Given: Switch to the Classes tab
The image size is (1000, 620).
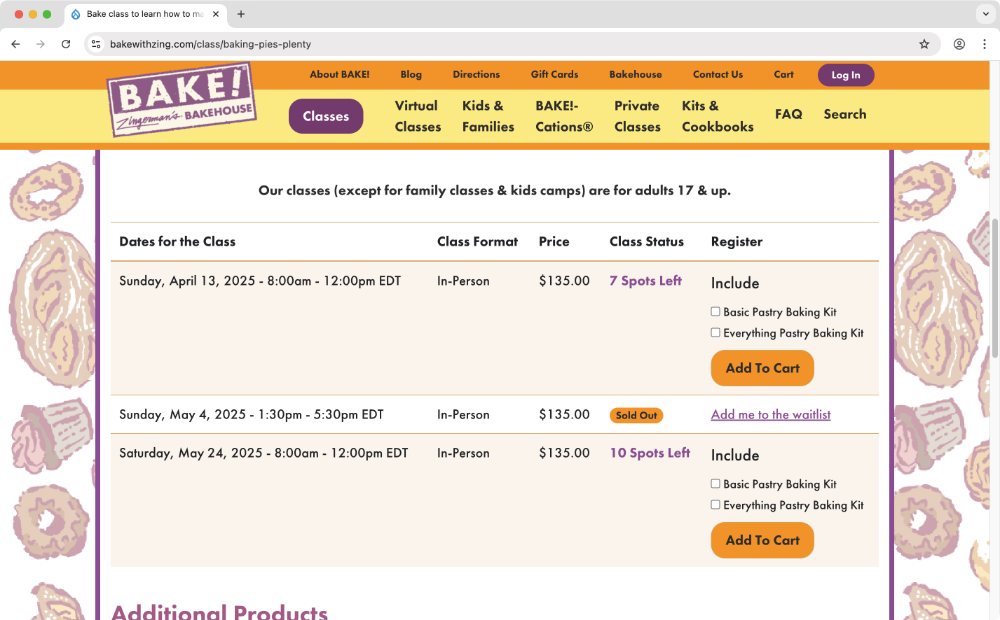Looking at the screenshot, I should [326, 115].
